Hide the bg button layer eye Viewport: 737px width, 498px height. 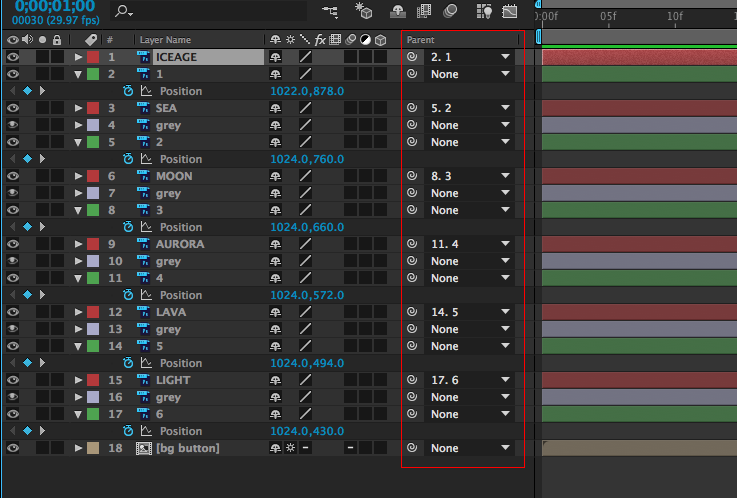tap(13, 448)
